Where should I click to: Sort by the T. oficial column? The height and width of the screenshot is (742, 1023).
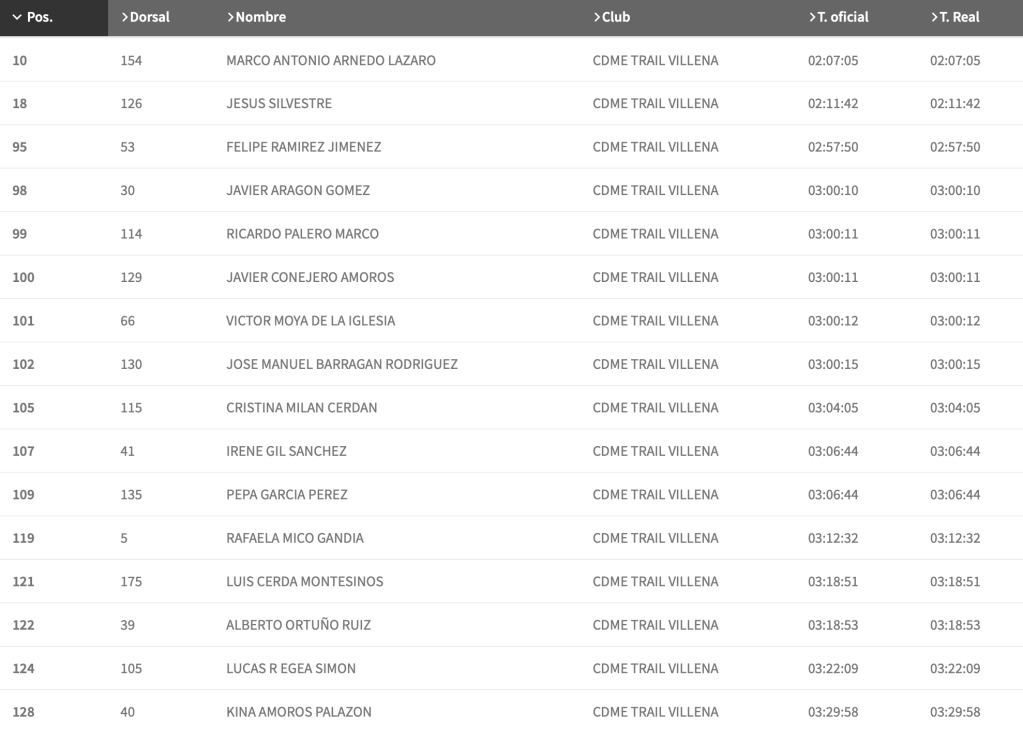[x=838, y=17]
